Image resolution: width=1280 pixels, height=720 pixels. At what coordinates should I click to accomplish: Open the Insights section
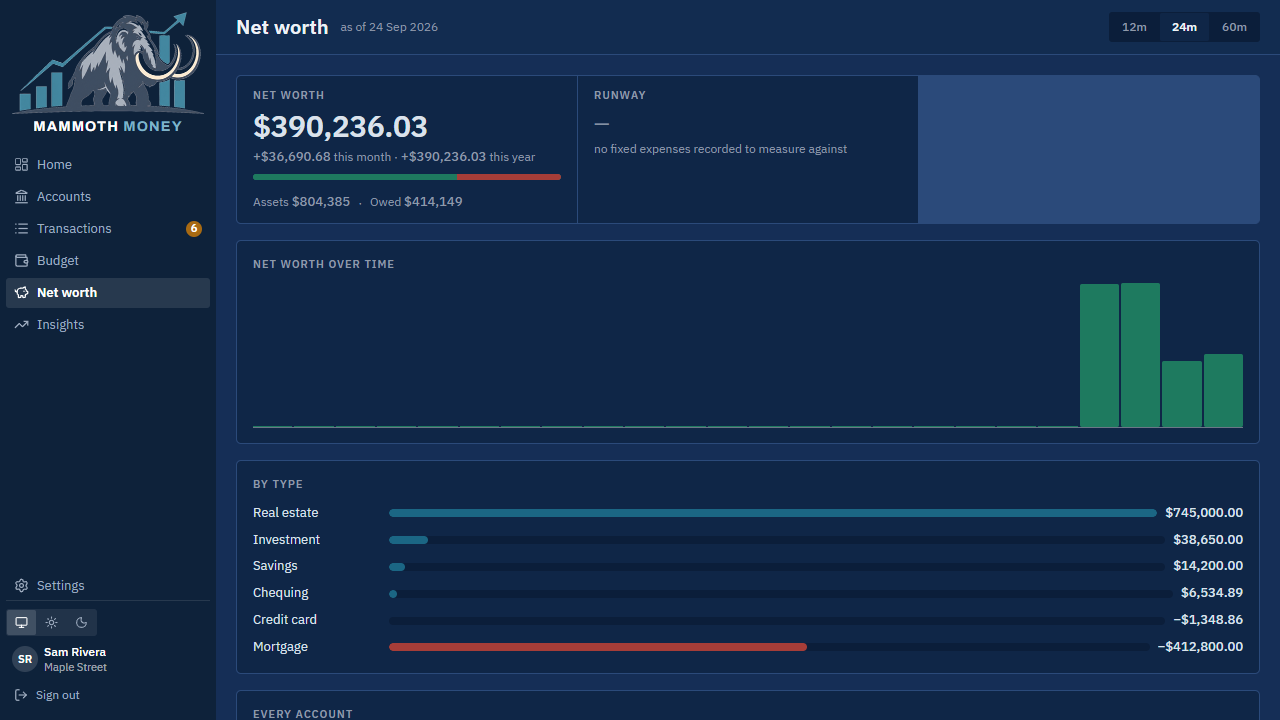tap(108, 325)
